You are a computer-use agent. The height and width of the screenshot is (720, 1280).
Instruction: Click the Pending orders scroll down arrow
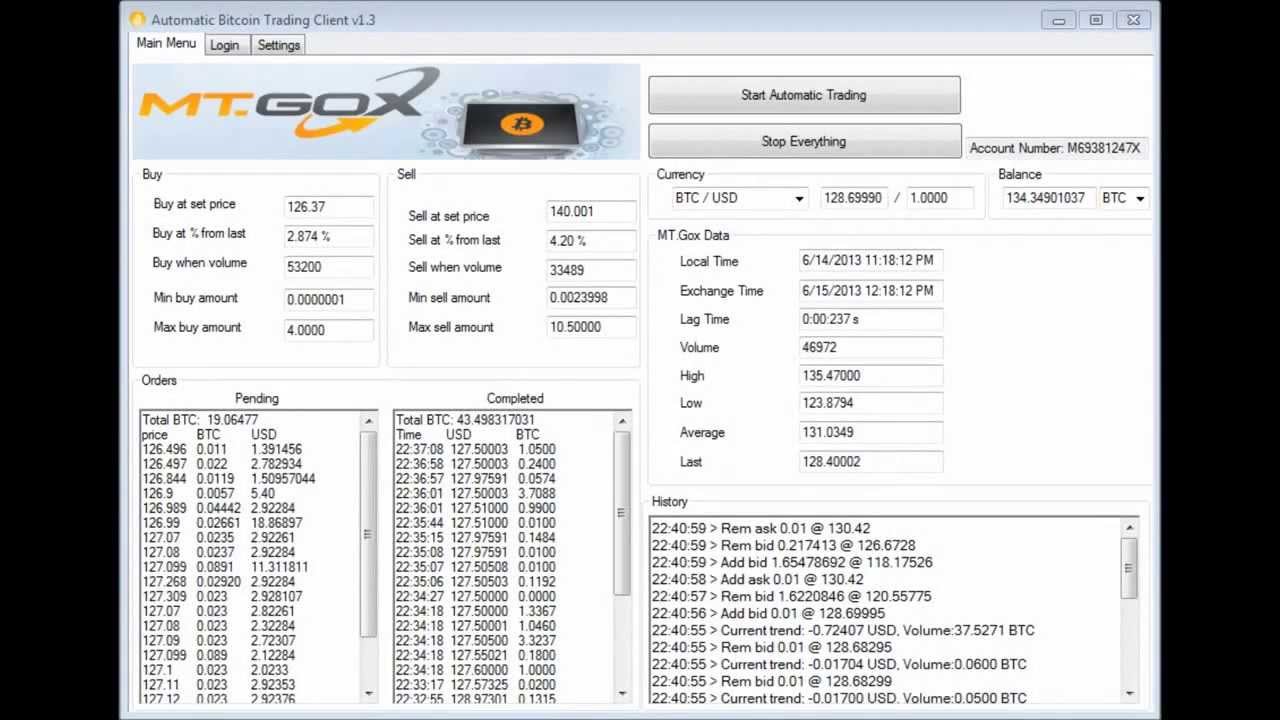coord(369,693)
